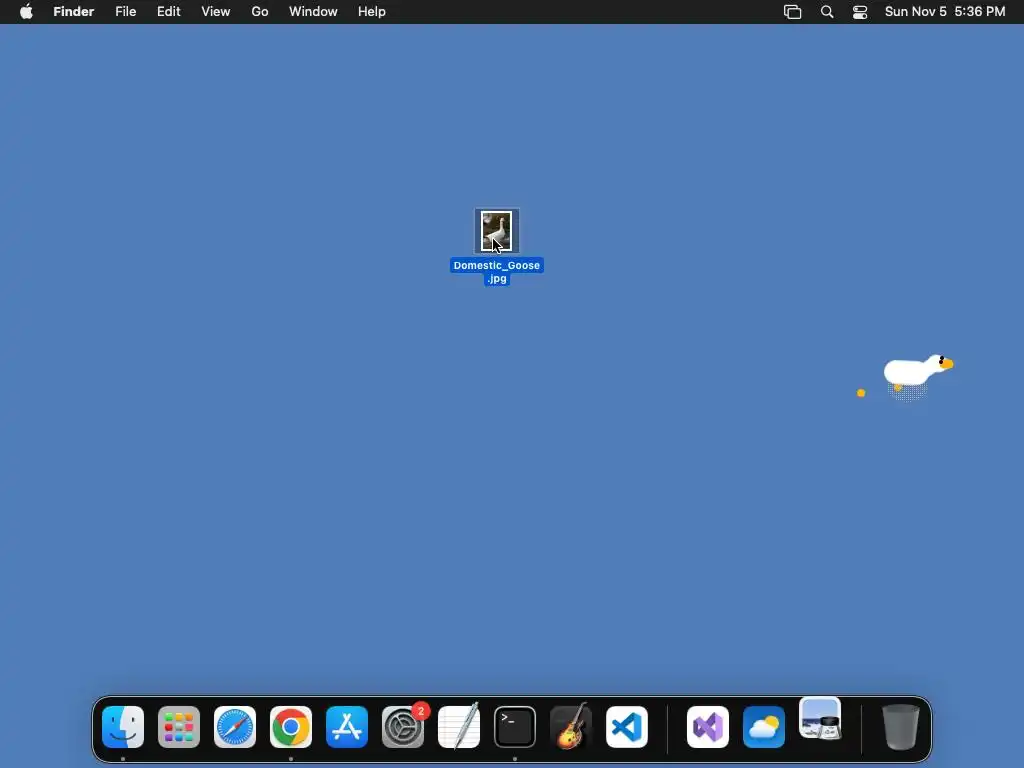The height and width of the screenshot is (768, 1024).
Task: Open the Edit menu
Action: (168, 12)
